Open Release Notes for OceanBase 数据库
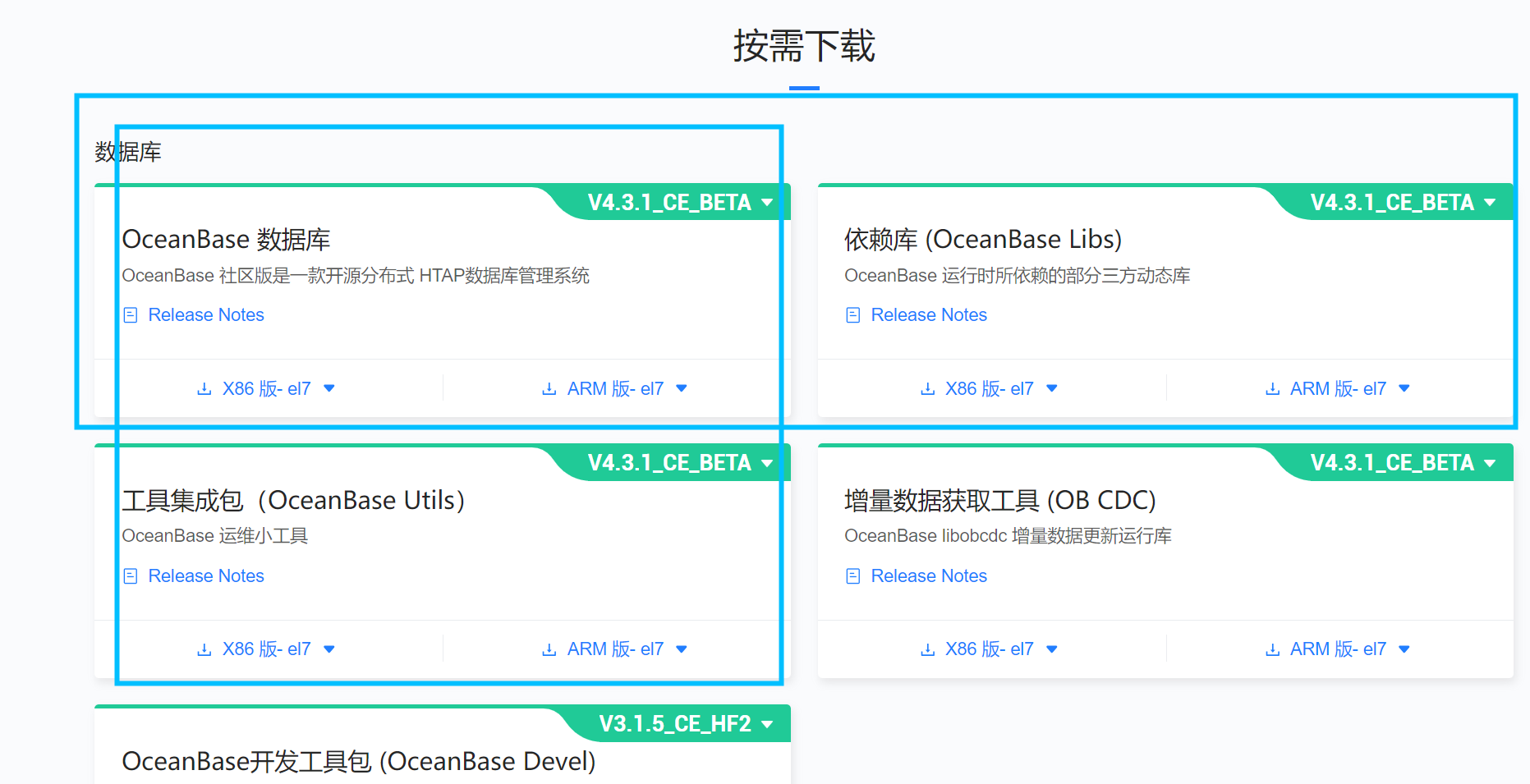This screenshot has width=1530, height=784. tap(206, 315)
